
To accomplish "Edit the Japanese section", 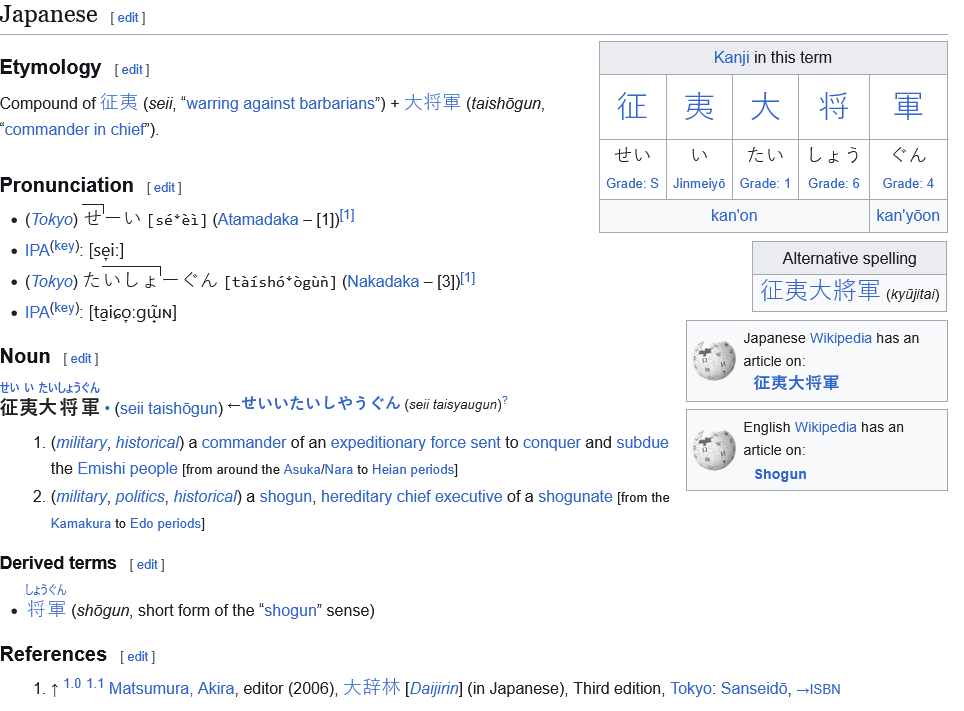I will 128,18.
